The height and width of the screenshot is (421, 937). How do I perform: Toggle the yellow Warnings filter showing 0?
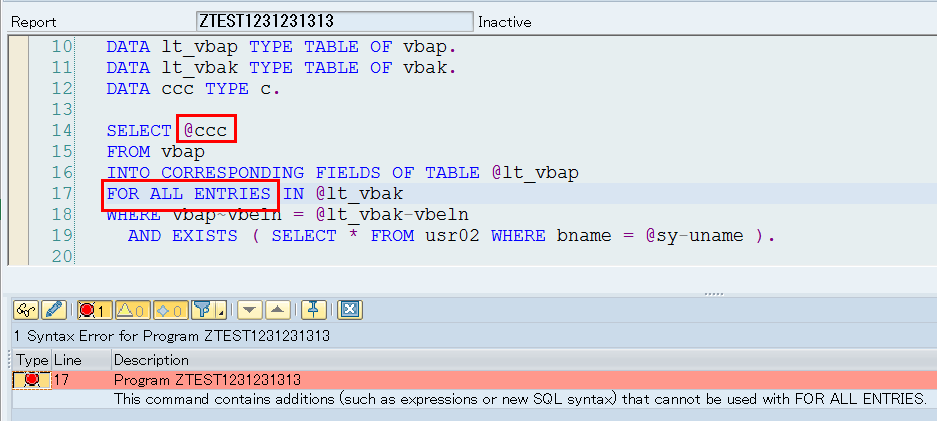click(x=133, y=309)
